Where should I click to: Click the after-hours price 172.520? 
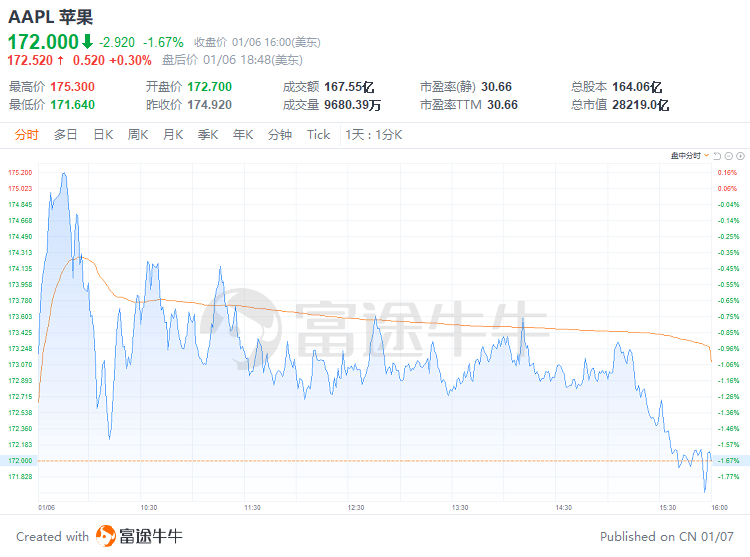[x=30, y=60]
